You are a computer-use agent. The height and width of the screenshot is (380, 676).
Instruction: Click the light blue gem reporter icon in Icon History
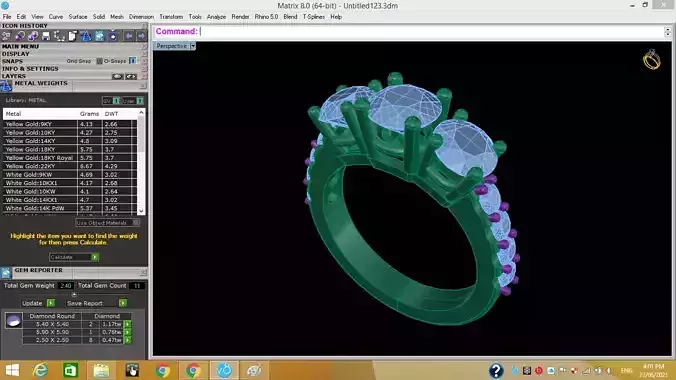coord(100,36)
